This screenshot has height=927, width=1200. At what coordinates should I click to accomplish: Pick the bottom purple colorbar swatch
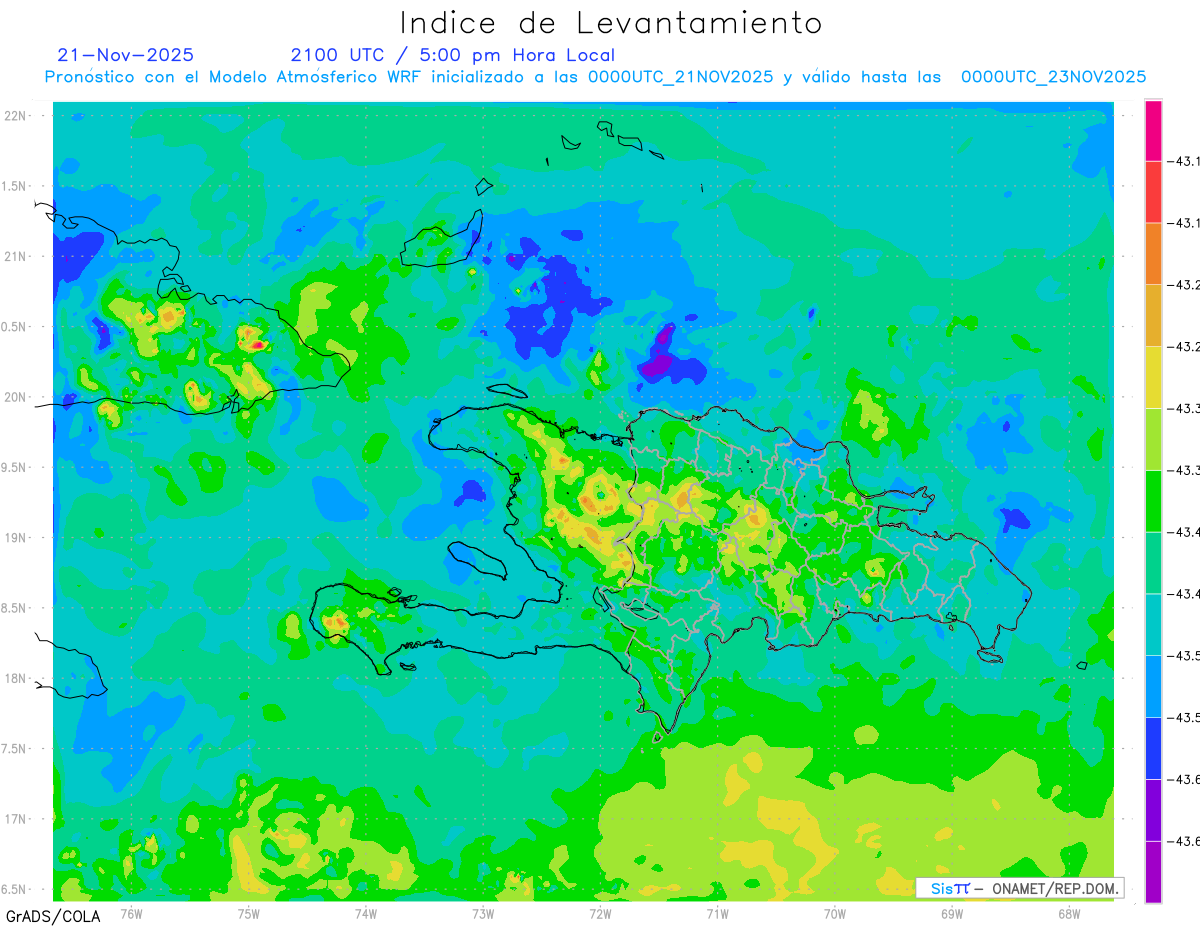(x=1153, y=871)
